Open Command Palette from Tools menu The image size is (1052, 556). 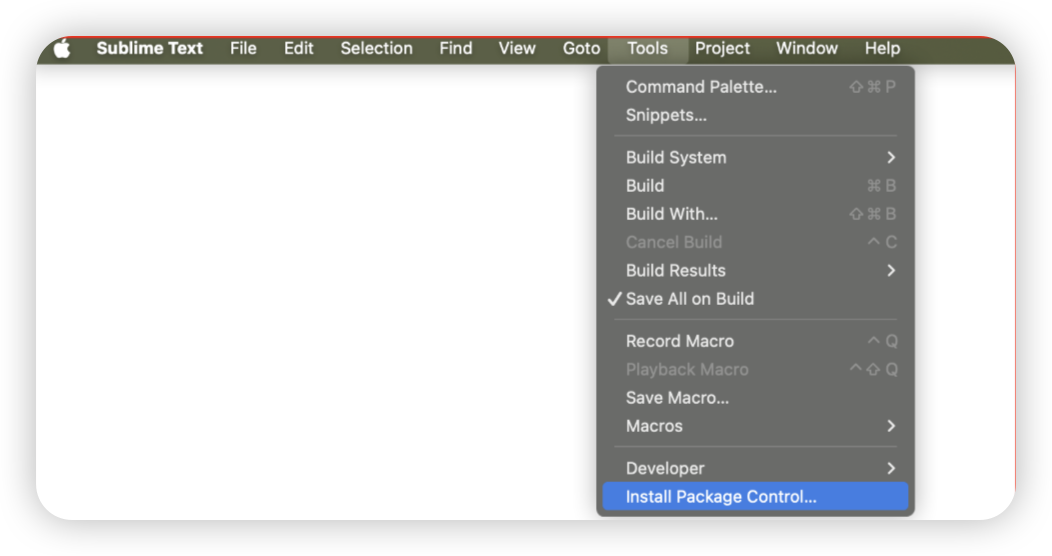[x=755, y=87]
